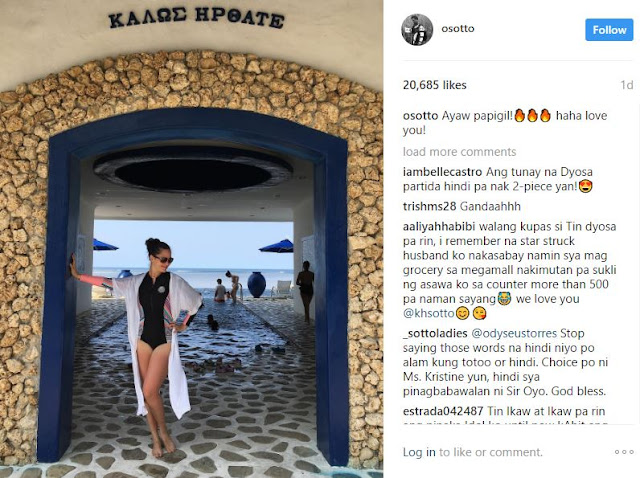
Task: Open the @khsotto mention
Action: point(429,313)
